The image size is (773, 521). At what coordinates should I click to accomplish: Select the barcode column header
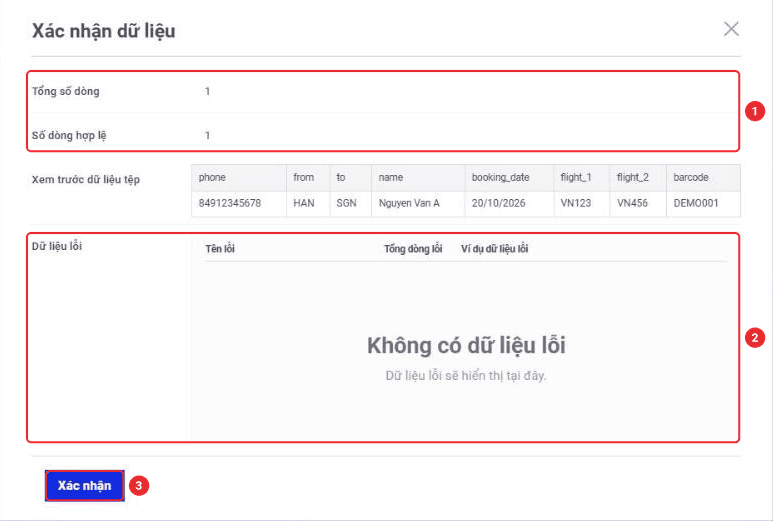[x=703, y=177]
